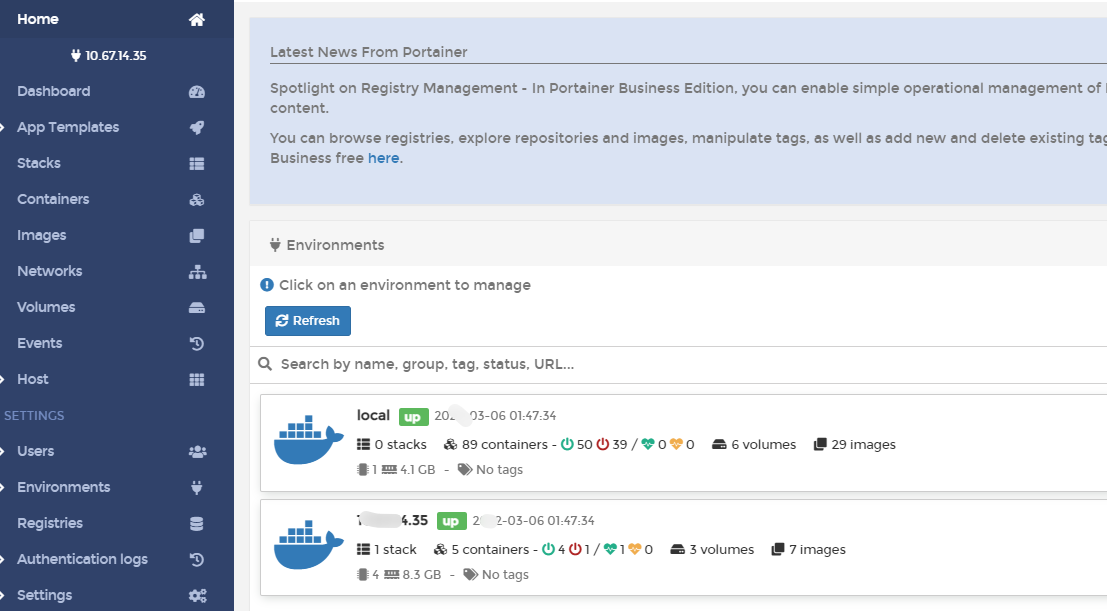Expand the Settings sidebar section
1107x611 pixels.
click(x=6, y=595)
